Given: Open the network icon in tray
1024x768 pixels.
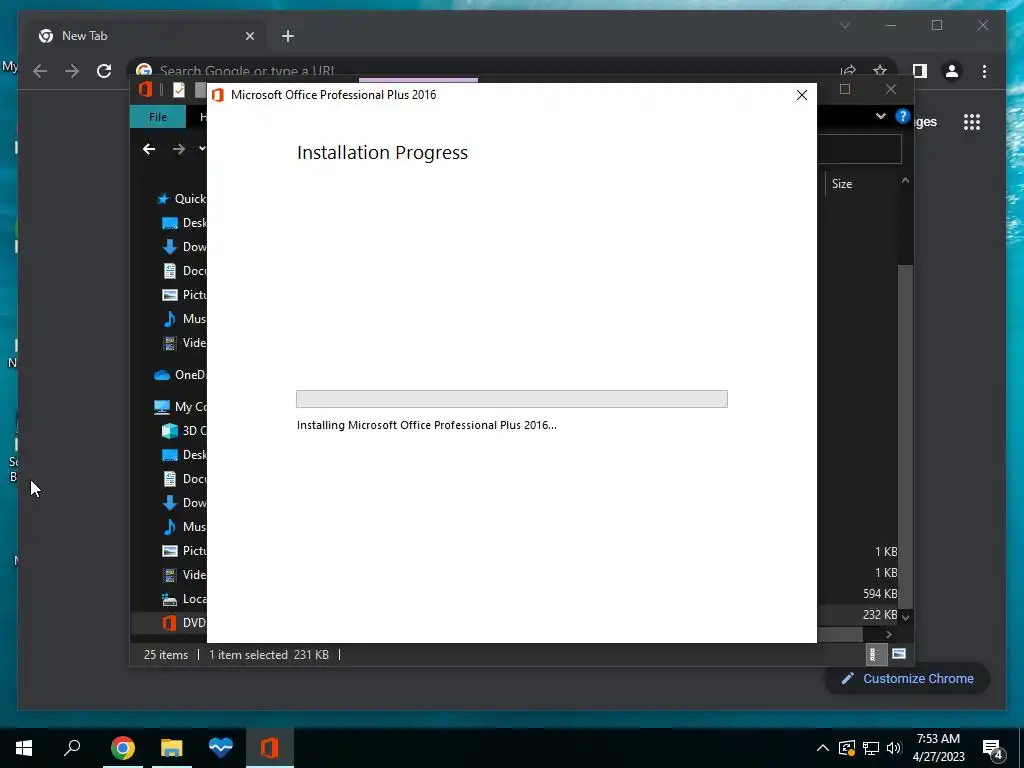Looking at the screenshot, I should click(x=871, y=748).
